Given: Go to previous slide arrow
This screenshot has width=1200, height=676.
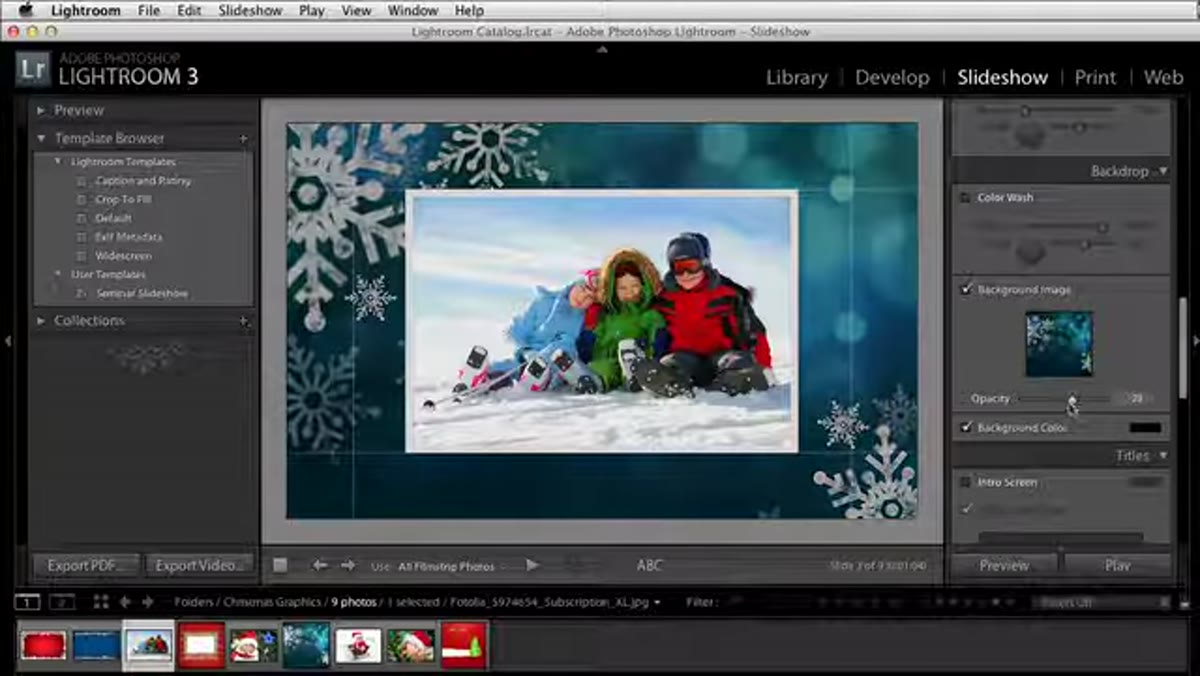Looking at the screenshot, I should coord(320,565).
